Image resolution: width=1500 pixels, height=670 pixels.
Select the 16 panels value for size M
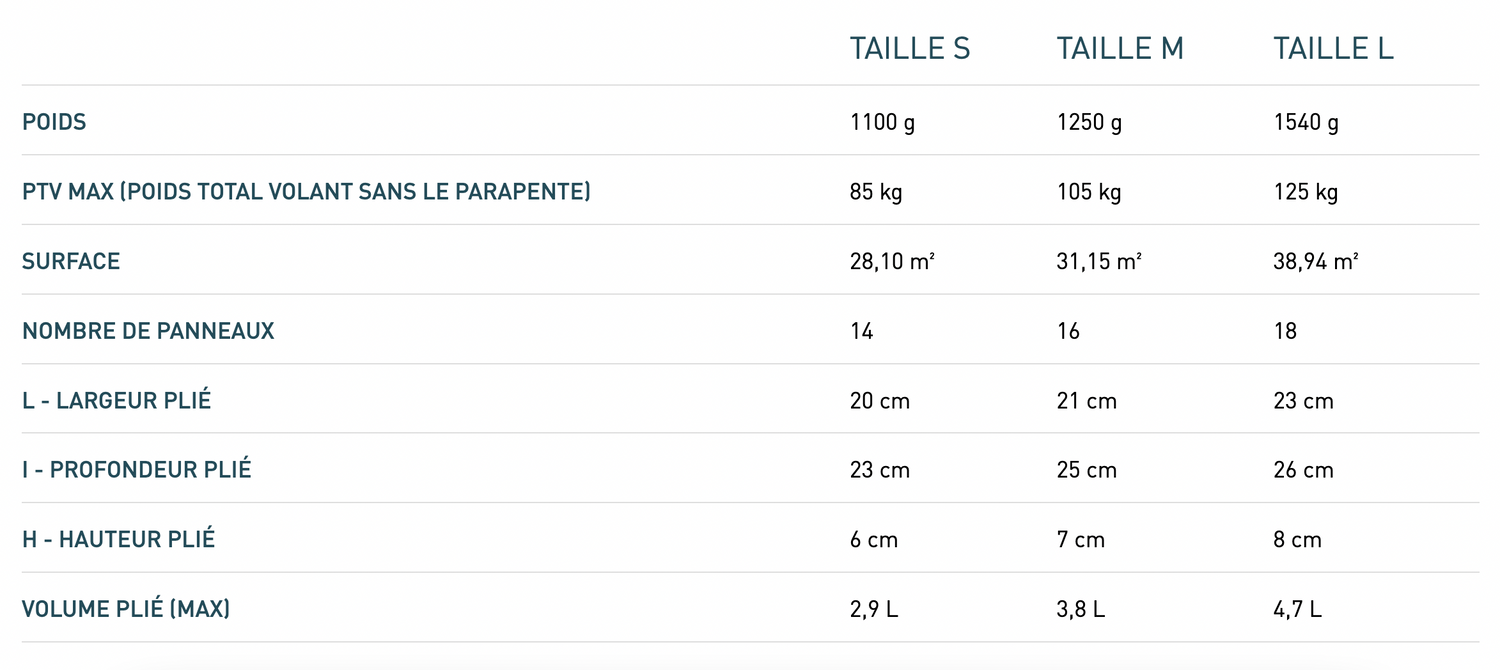[x=1068, y=331]
